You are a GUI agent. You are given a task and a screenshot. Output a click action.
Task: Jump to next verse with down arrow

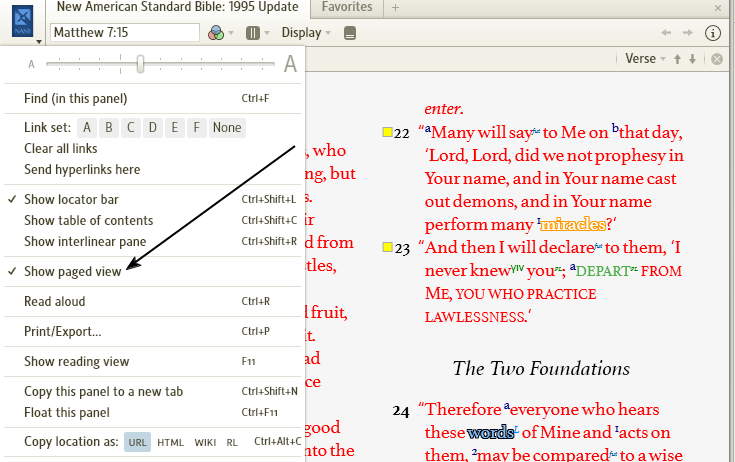[x=692, y=59]
